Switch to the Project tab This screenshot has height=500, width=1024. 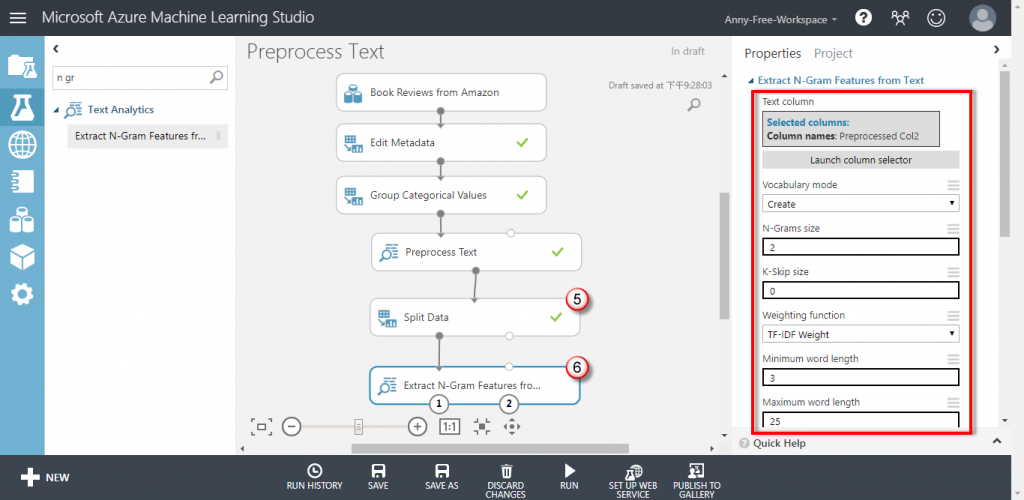[x=833, y=54]
